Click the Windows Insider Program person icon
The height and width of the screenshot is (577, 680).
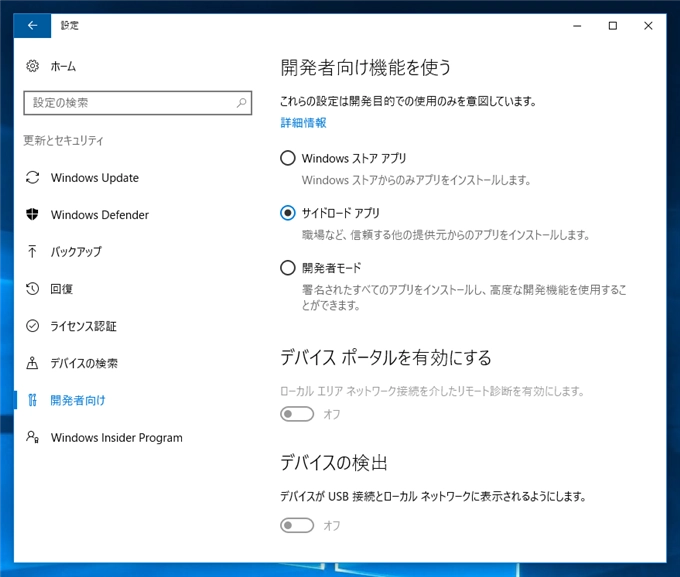pyautogui.click(x=33, y=437)
